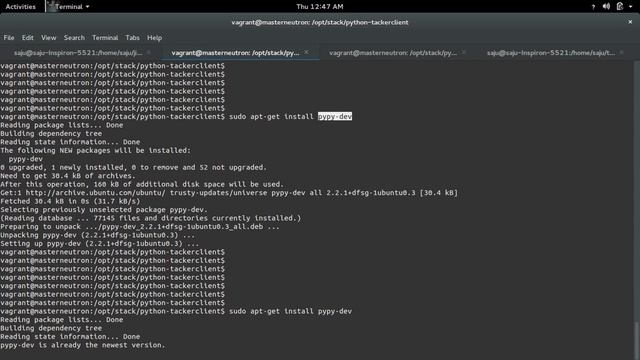Click the '(Reading database ... 77145 files' line
This screenshot has width=640, height=360.
click(151, 218)
